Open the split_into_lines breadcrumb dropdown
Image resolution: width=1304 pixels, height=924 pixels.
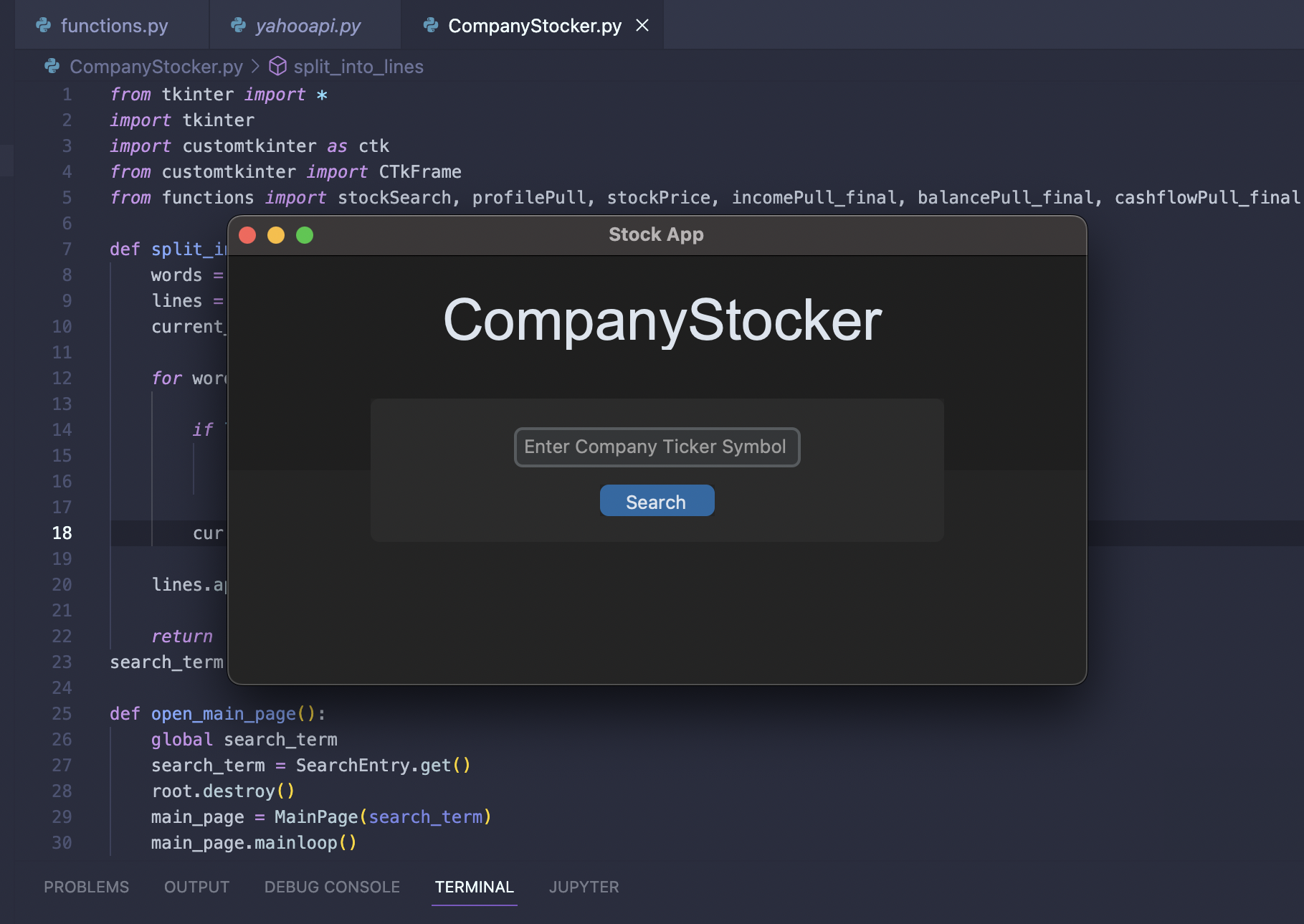pyautogui.click(x=358, y=66)
